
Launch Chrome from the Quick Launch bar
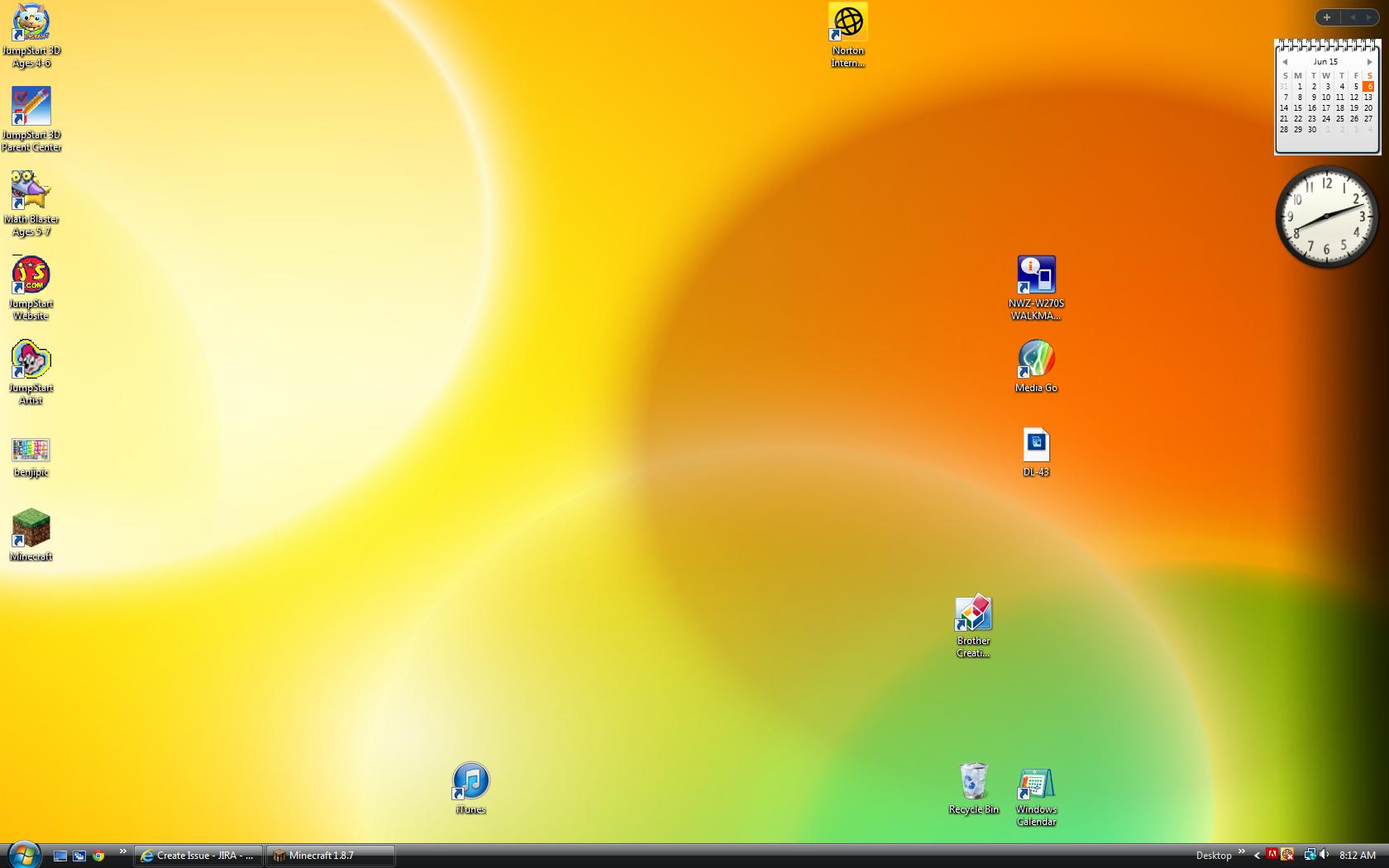point(98,856)
